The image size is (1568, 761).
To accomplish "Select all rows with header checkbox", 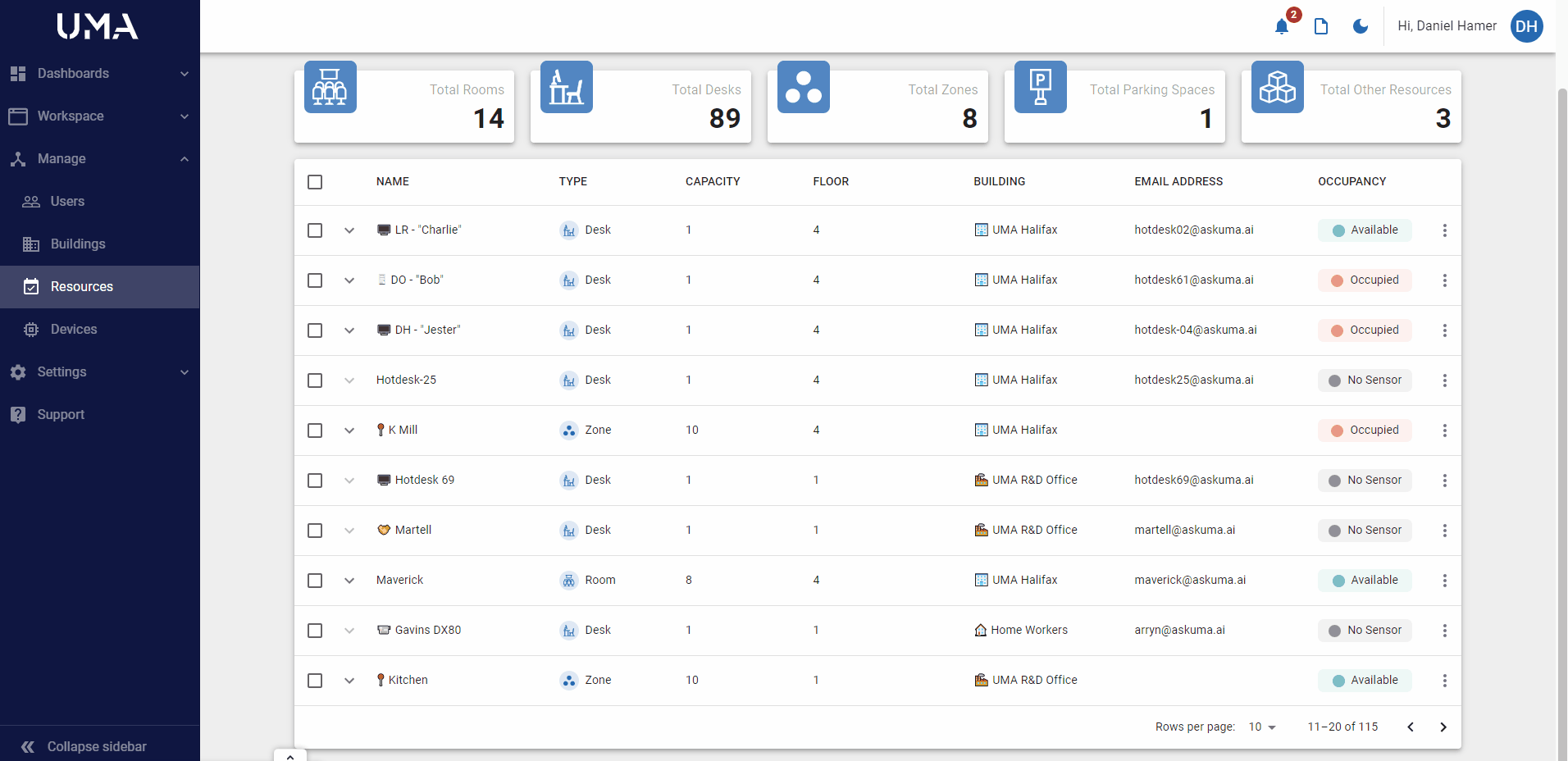I will [x=315, y=182].
